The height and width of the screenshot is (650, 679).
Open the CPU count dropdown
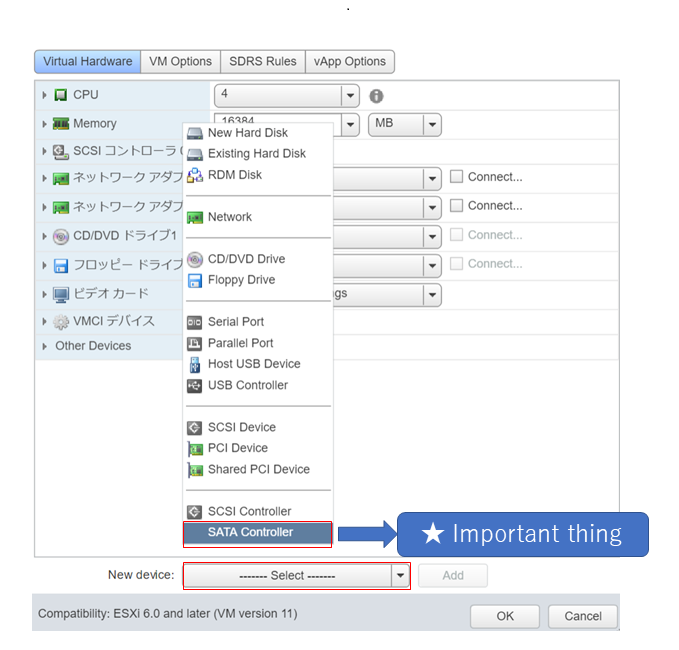[350, 96]
